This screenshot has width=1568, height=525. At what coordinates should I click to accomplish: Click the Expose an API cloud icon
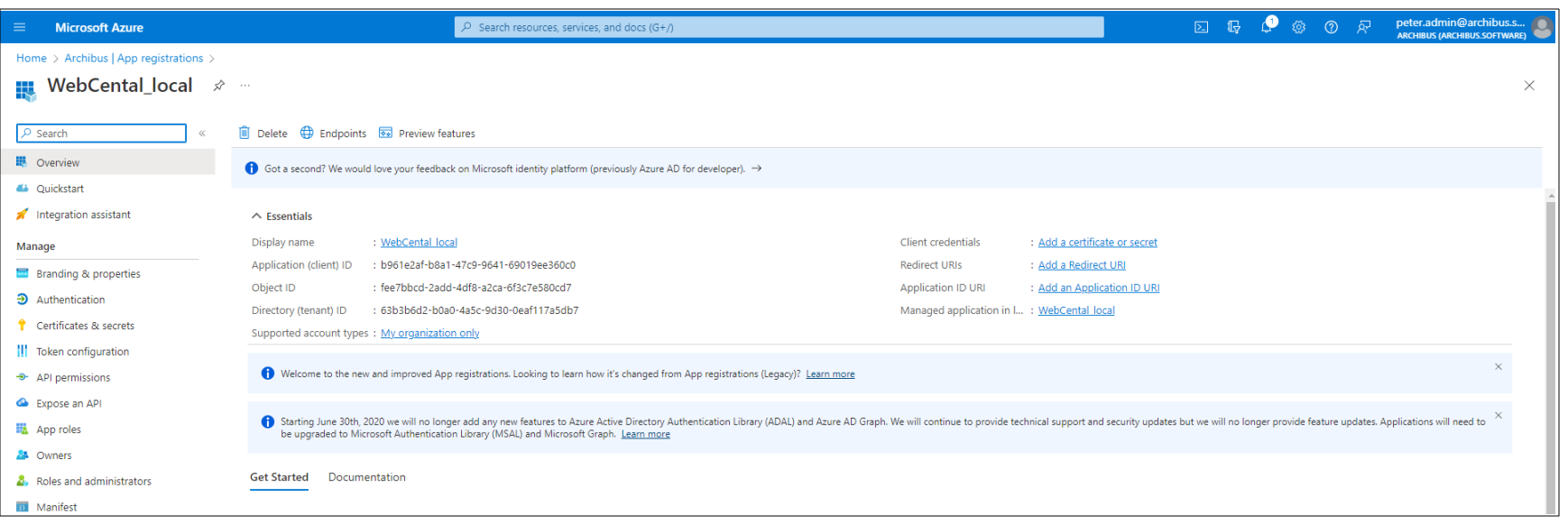tap(22, 403)
